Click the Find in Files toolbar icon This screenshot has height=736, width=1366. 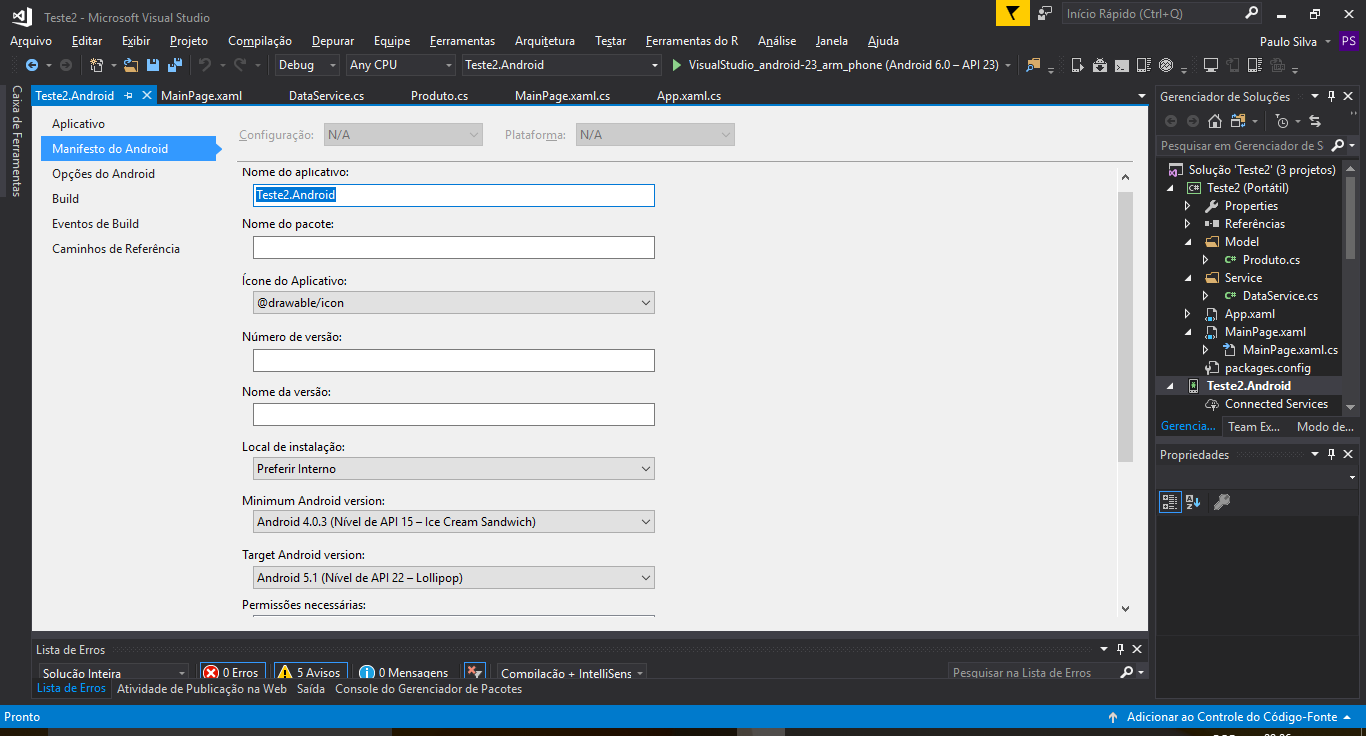pos(1033,65)
